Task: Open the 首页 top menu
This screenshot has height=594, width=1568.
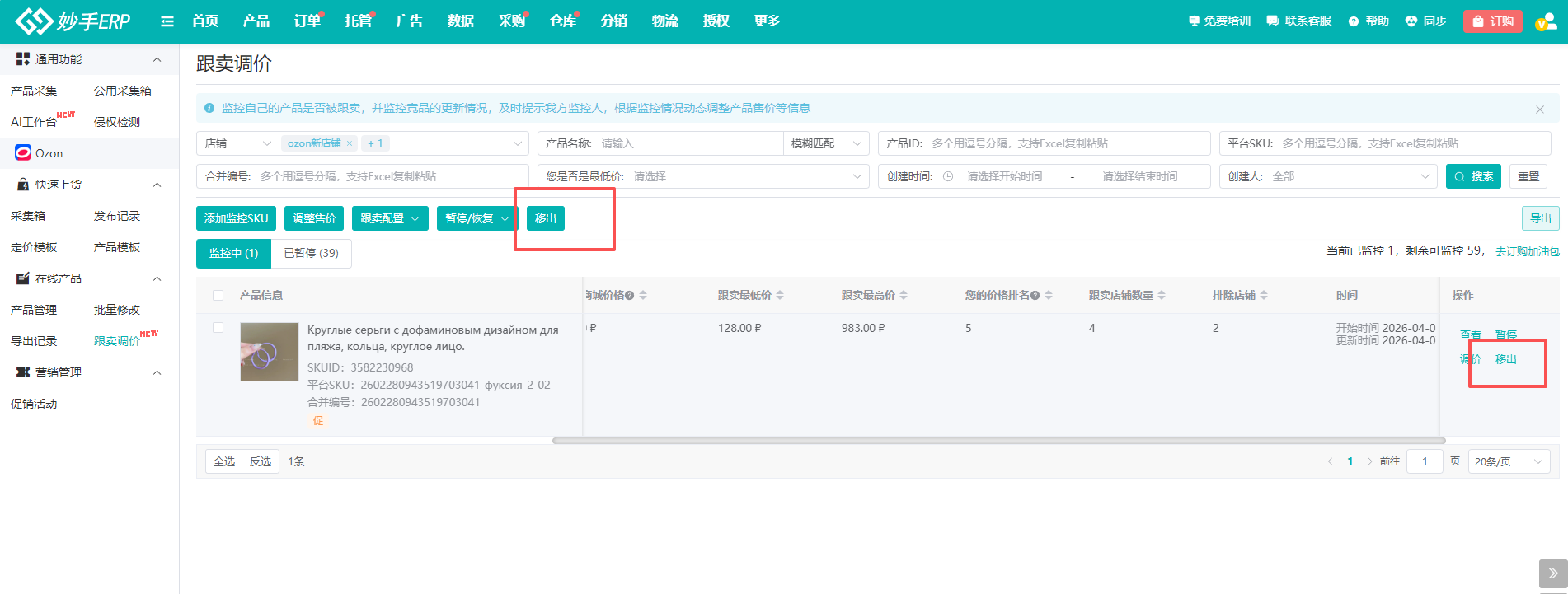Action: tap(205, 21)
